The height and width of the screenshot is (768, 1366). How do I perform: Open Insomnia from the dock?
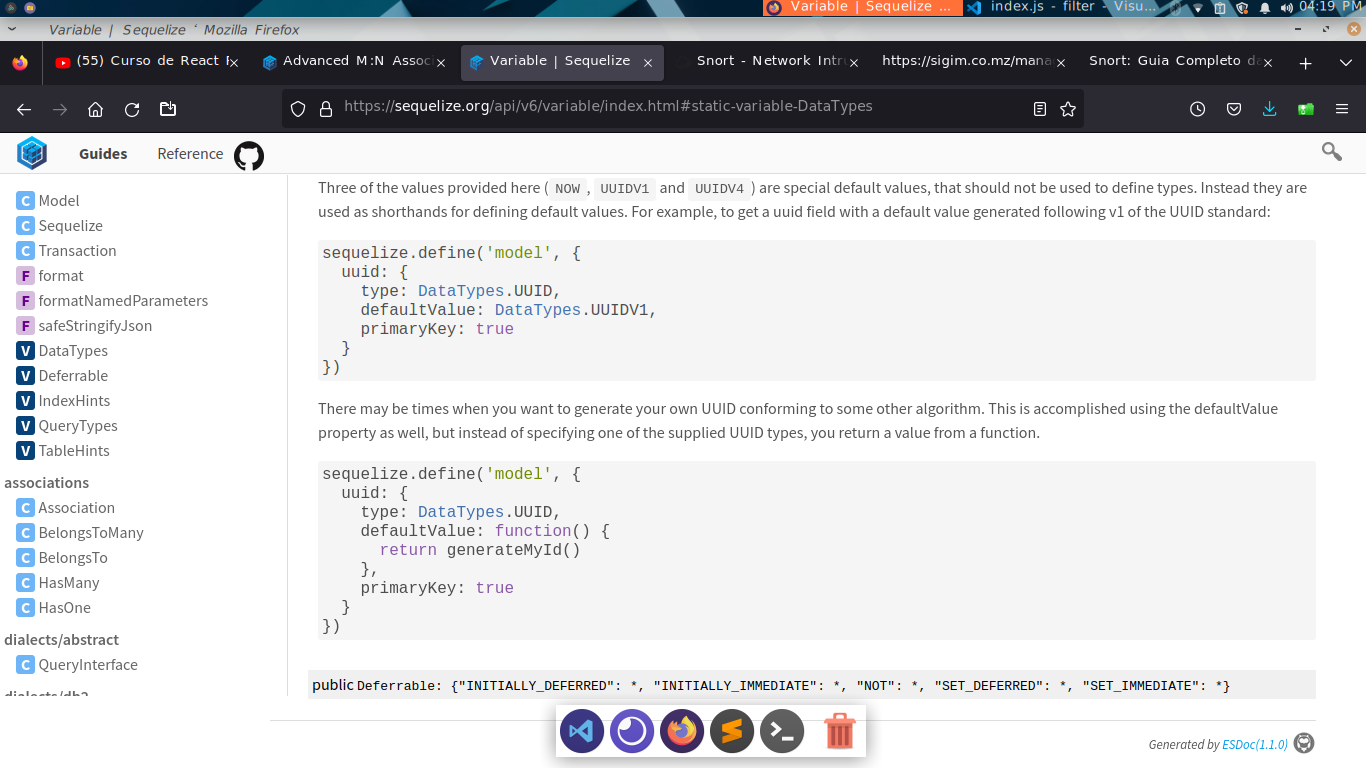[631, 731]
